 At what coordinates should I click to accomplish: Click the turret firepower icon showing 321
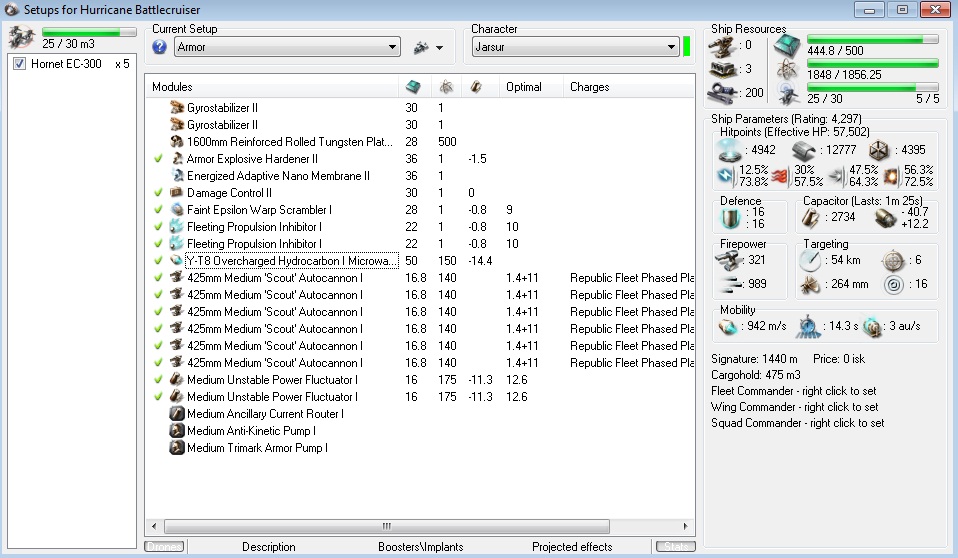(728, 260)
